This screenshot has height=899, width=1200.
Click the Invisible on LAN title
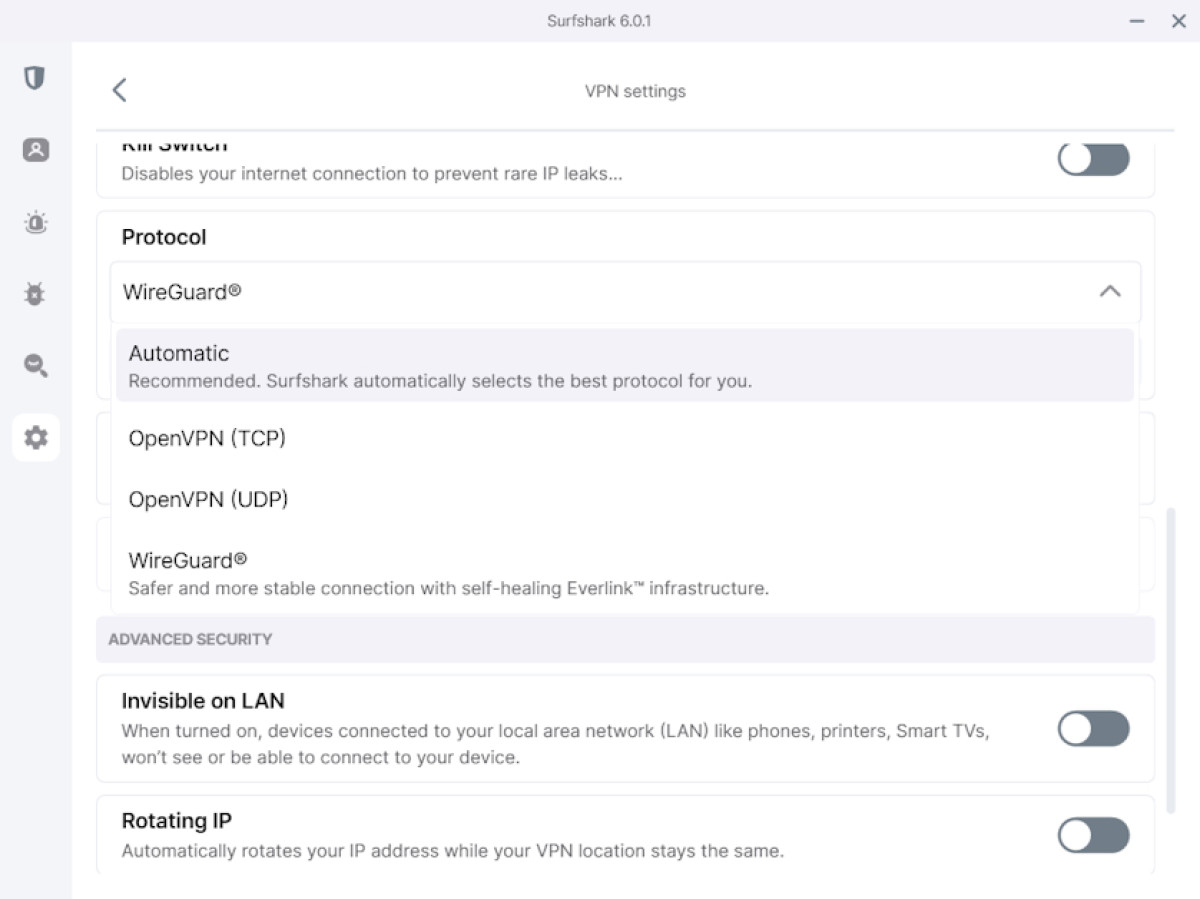pyautogui.click(x=204, y=701)
